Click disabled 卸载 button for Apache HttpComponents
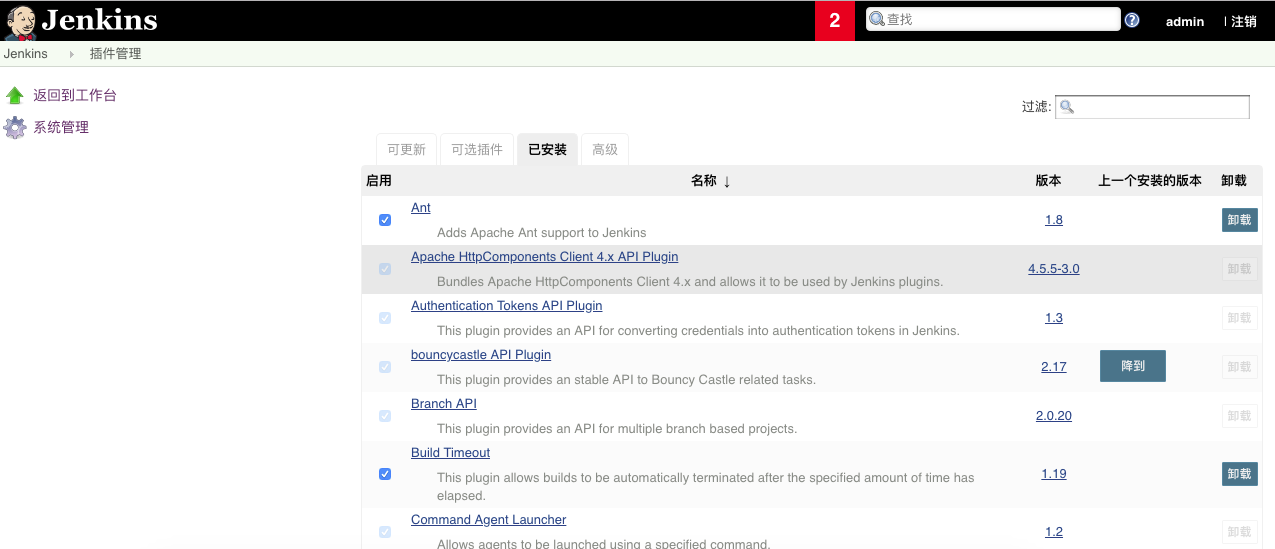This screenshot has height=549, width=1275. click(1240, 269)
